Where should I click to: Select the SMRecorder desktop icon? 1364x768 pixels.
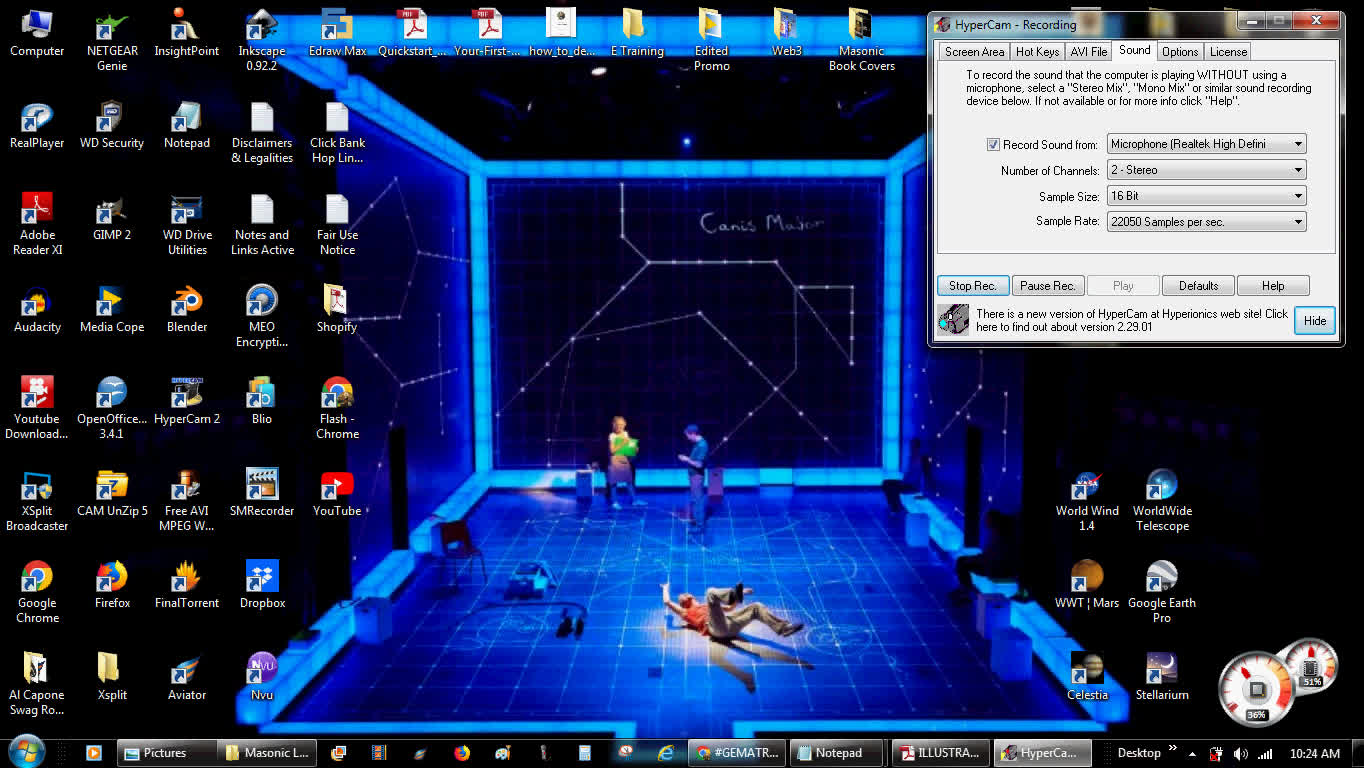262,493
